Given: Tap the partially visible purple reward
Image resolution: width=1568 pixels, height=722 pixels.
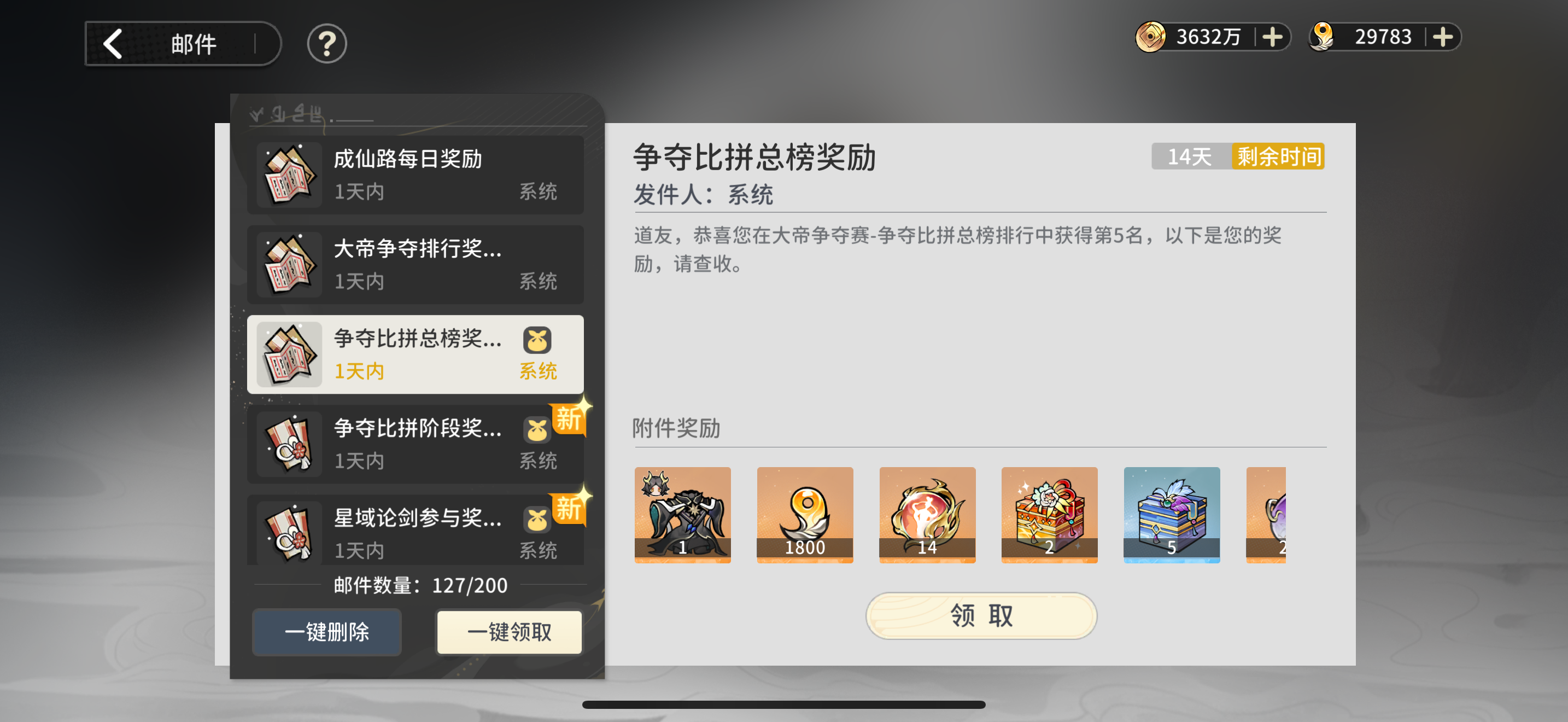Looking at the screenshot, I should click(x=1266, y=514).
